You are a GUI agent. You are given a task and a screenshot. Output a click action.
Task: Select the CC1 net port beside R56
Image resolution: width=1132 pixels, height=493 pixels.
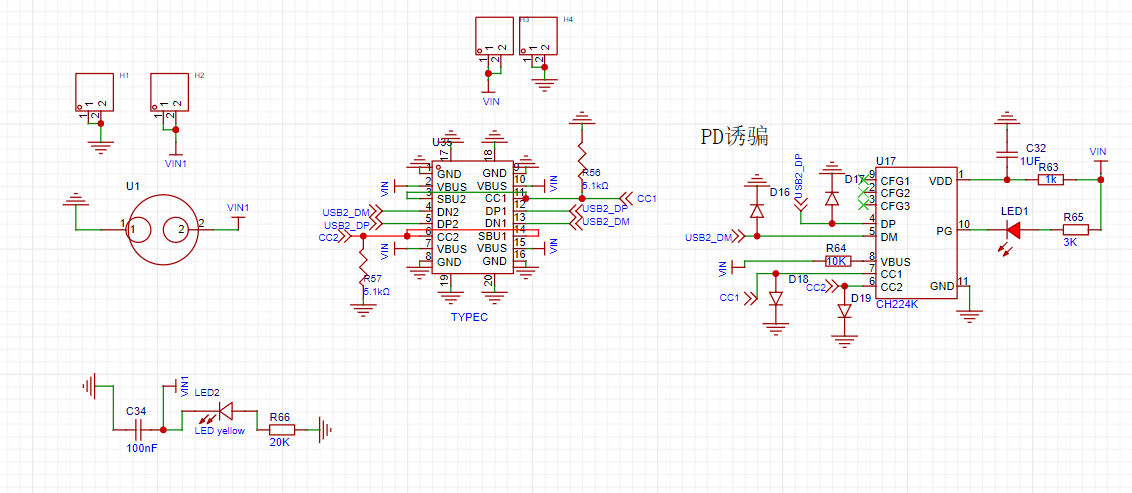point(625,198)
